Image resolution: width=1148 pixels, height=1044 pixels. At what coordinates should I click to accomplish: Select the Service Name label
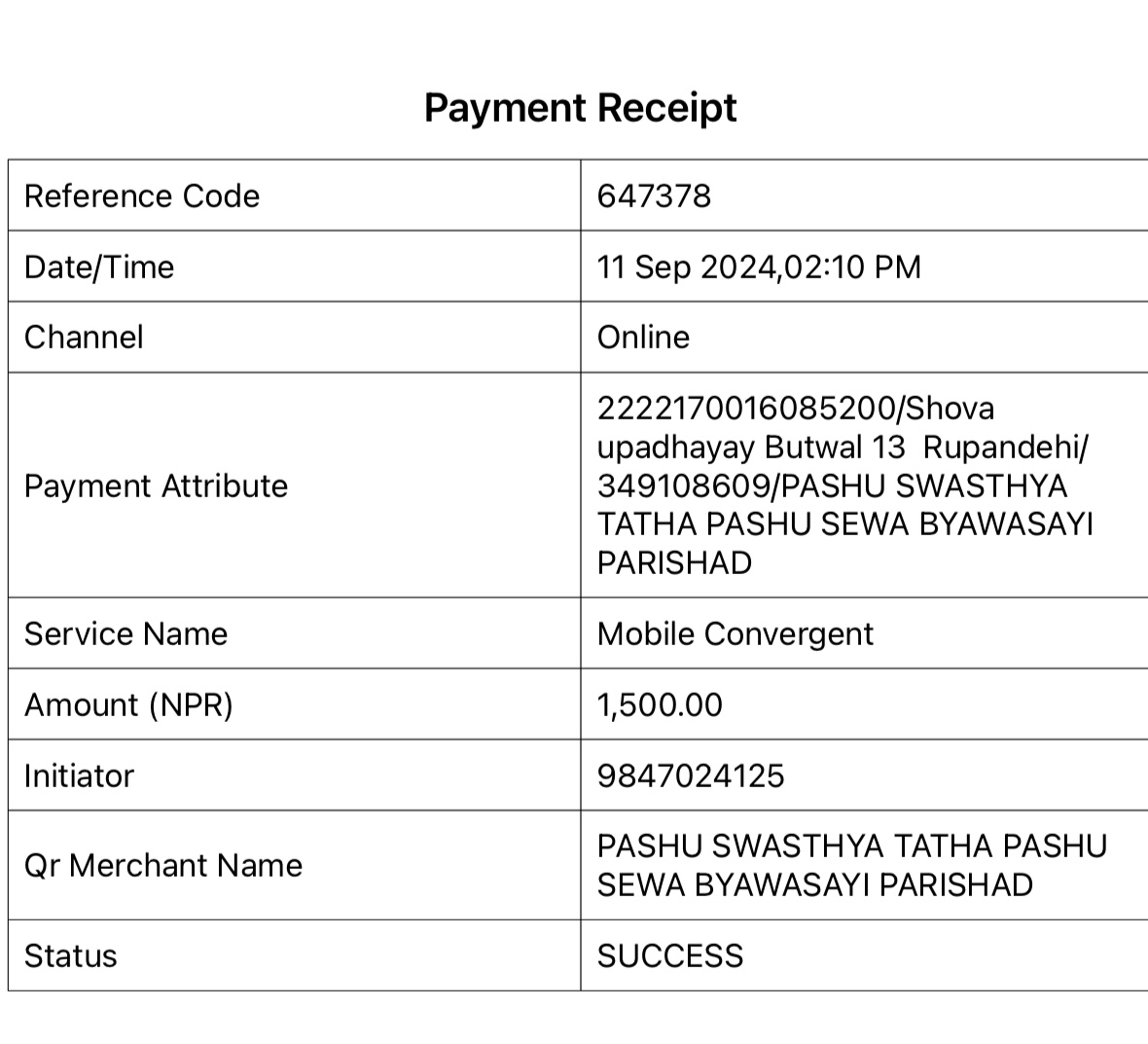coord(126,634)
